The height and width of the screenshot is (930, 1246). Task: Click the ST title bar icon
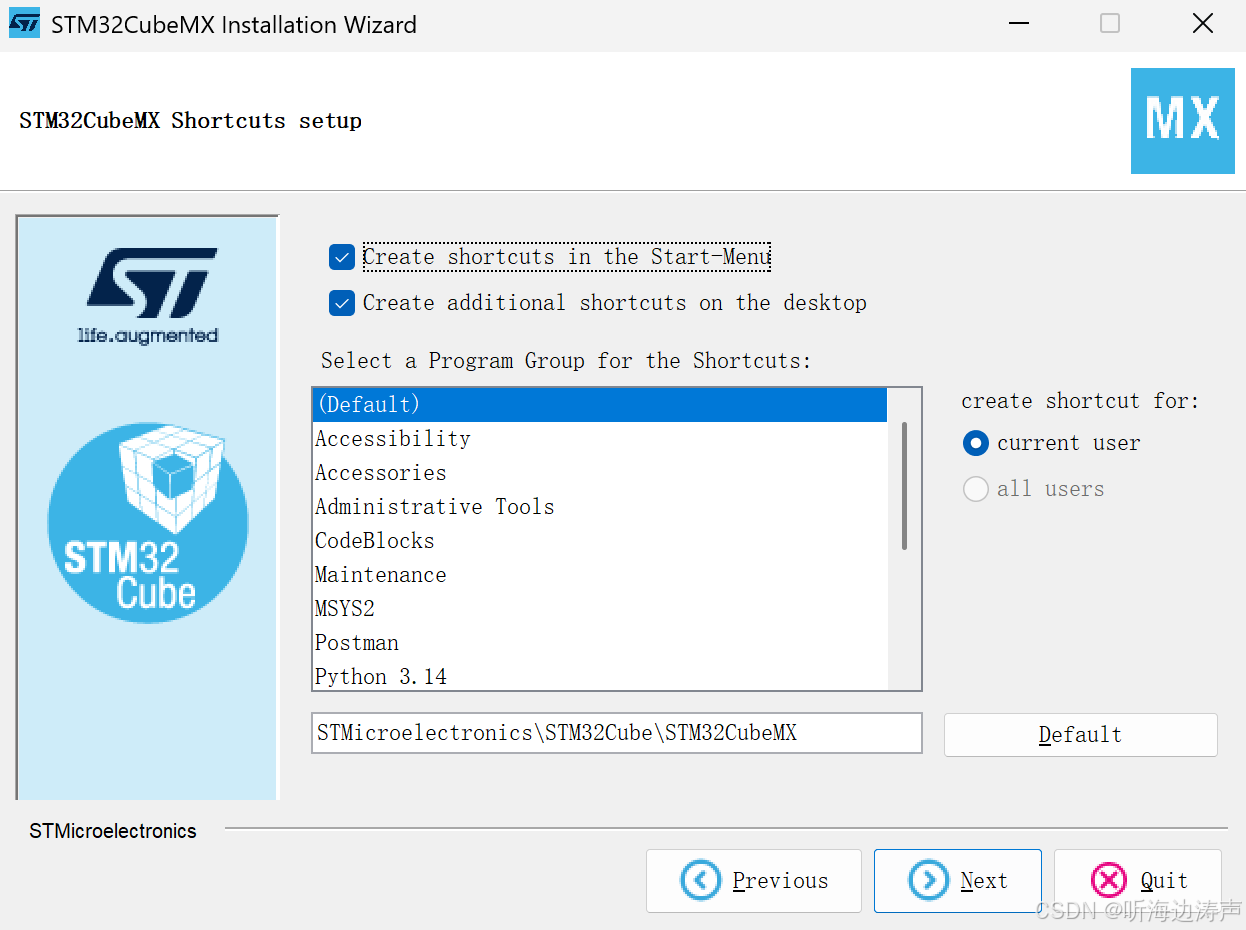[24, 24]
